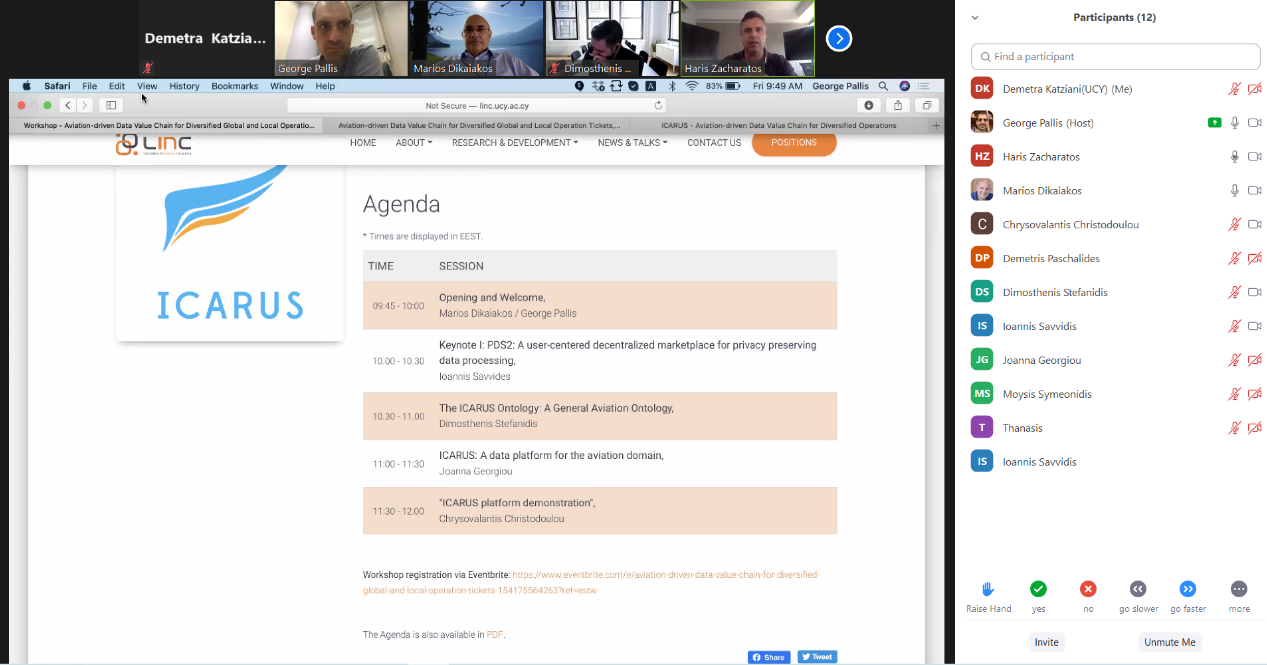Click the green yes reaction icon

[1038, 589]
